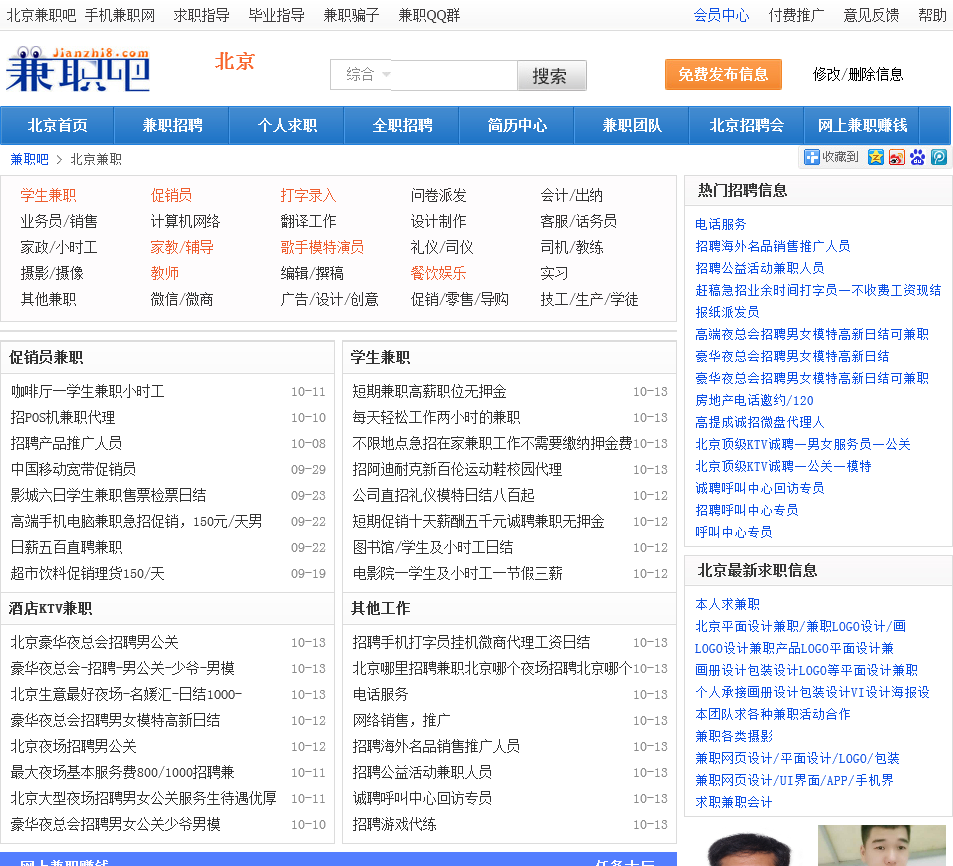
Task: Click the 意见反馈 top link
Action: [871, 15]
